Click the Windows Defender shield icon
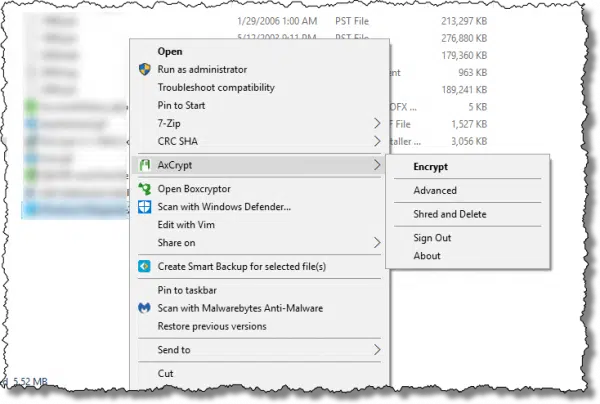 click(x=145, y=207)
